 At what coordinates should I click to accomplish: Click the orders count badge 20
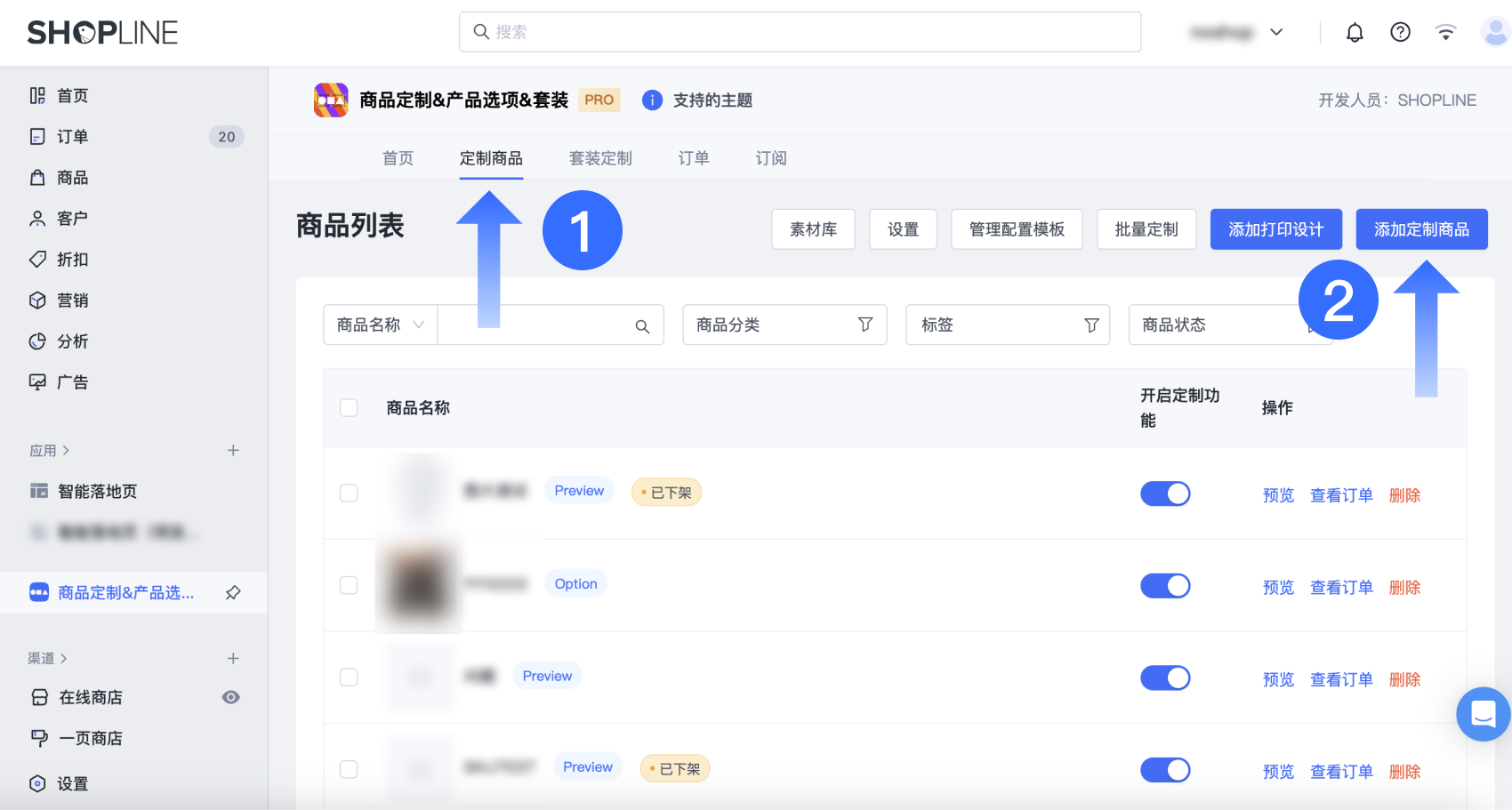[x=227, y=136]
